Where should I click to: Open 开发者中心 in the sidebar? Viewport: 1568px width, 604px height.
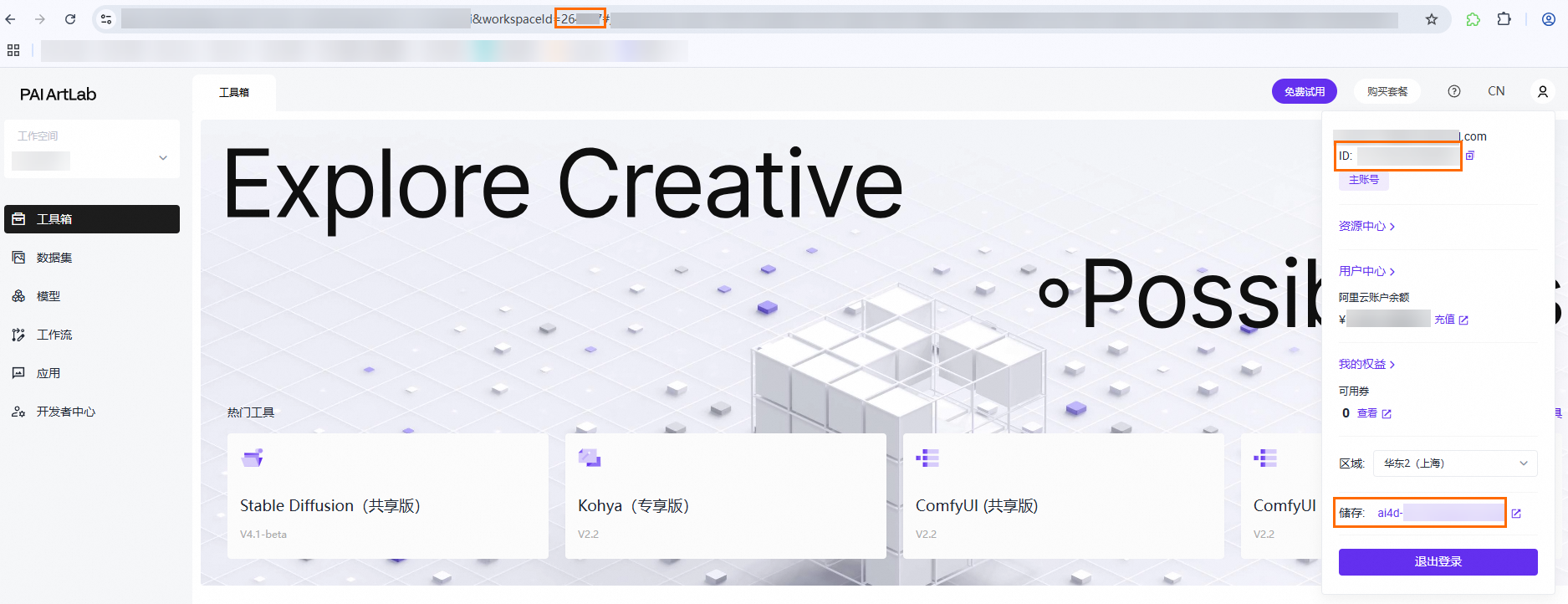click(x=92, y=412)
